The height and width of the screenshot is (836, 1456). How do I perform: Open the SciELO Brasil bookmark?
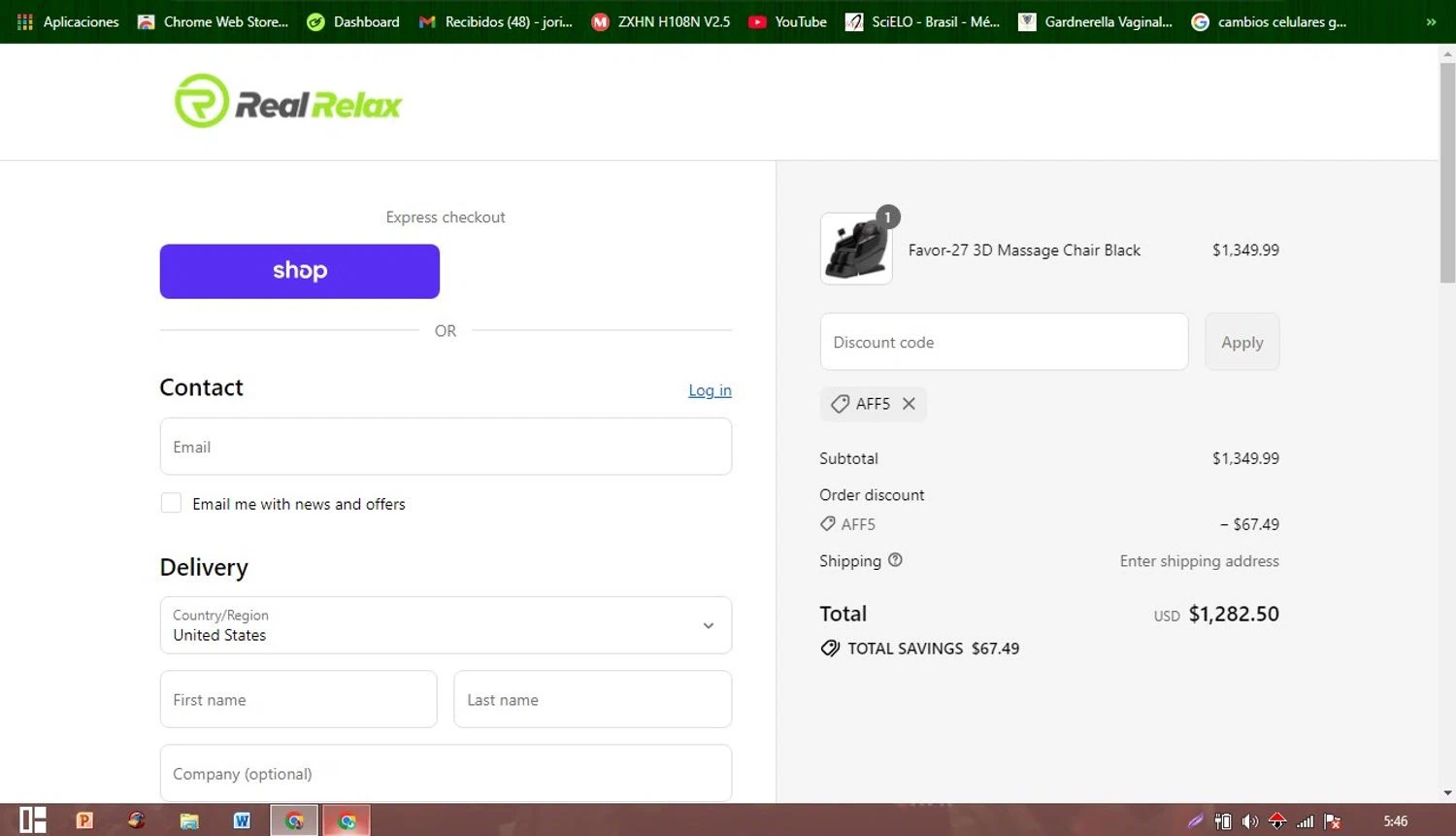[922, 21]
